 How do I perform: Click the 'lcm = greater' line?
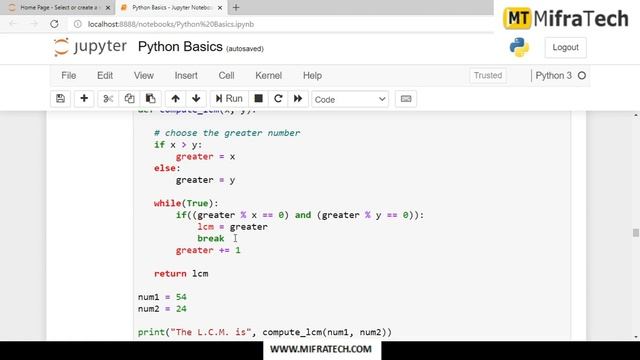pyautogui.click(x=233, y=227)
